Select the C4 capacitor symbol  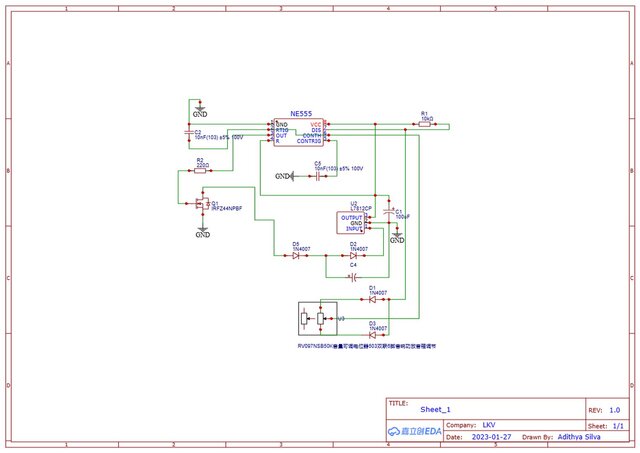coord(353,278)
